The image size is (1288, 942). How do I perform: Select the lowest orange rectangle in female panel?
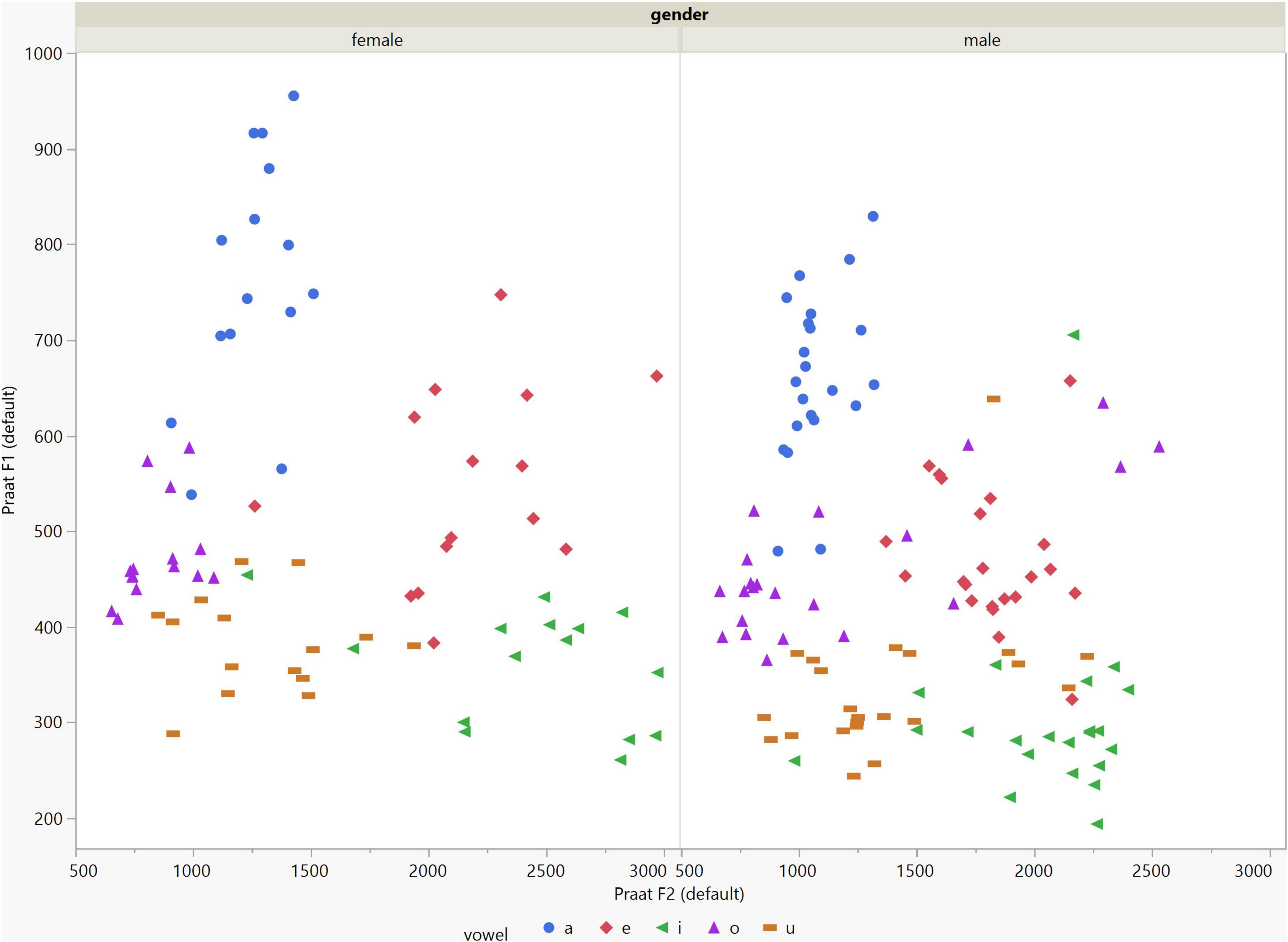tap(173, 734)
